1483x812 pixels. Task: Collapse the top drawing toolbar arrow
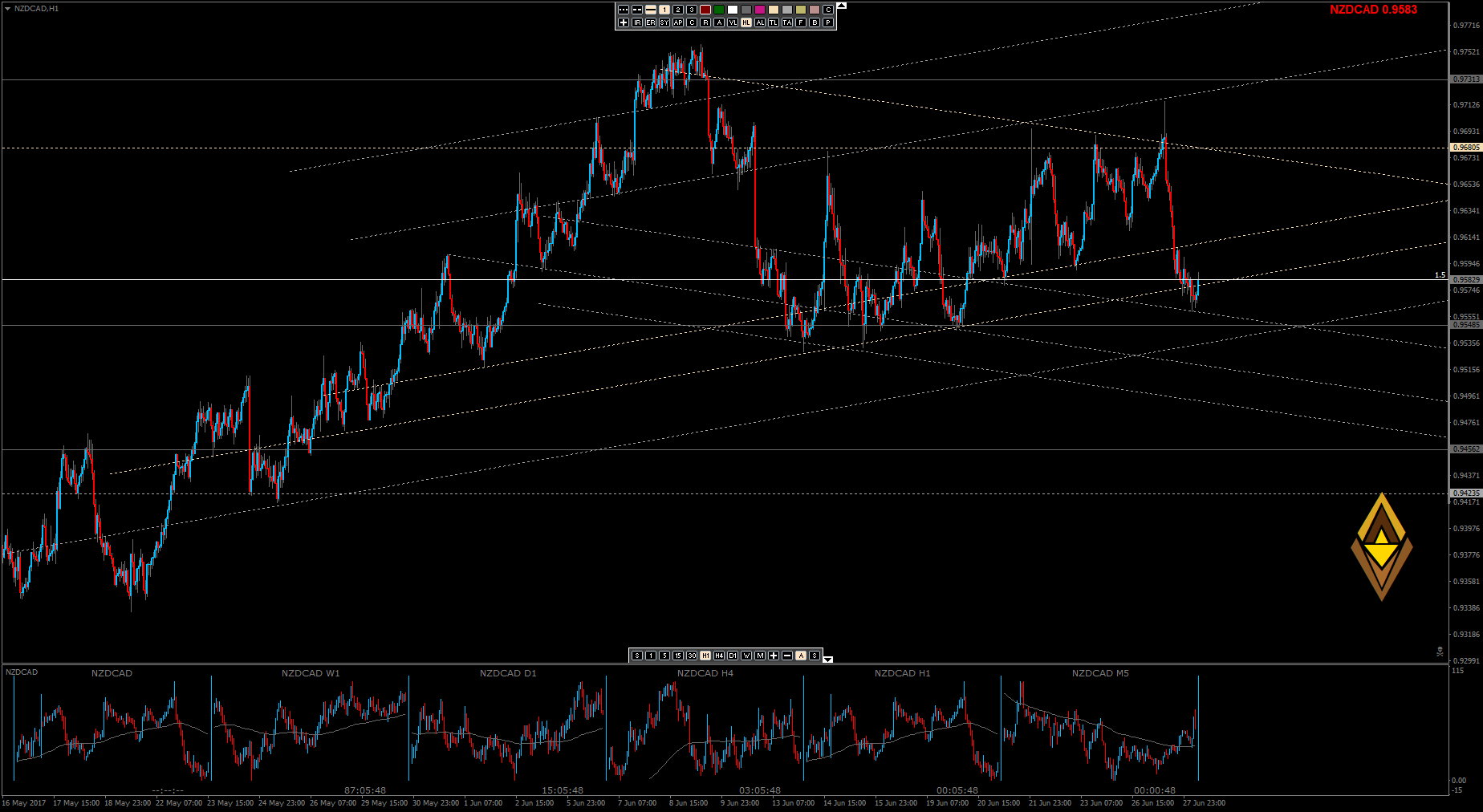pos(842,6)
